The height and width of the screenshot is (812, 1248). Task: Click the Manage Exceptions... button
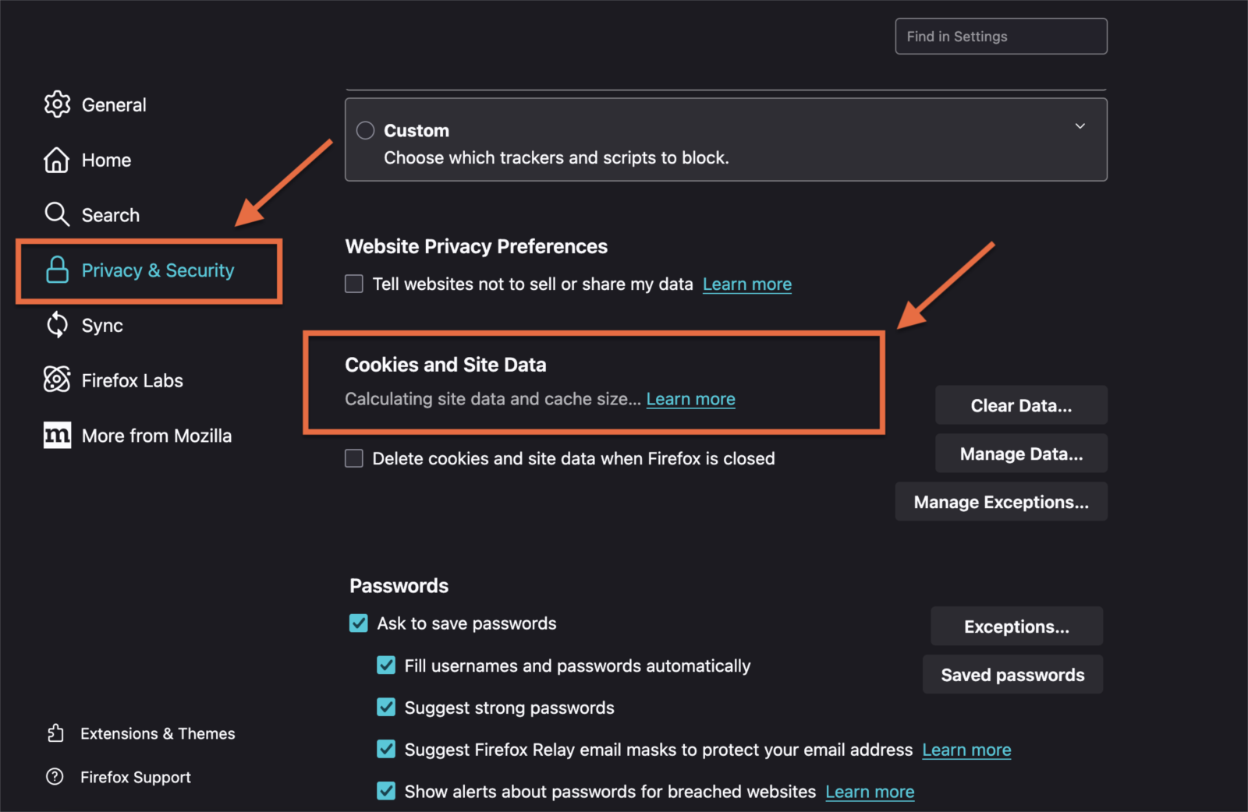(x=1001, y=501)
